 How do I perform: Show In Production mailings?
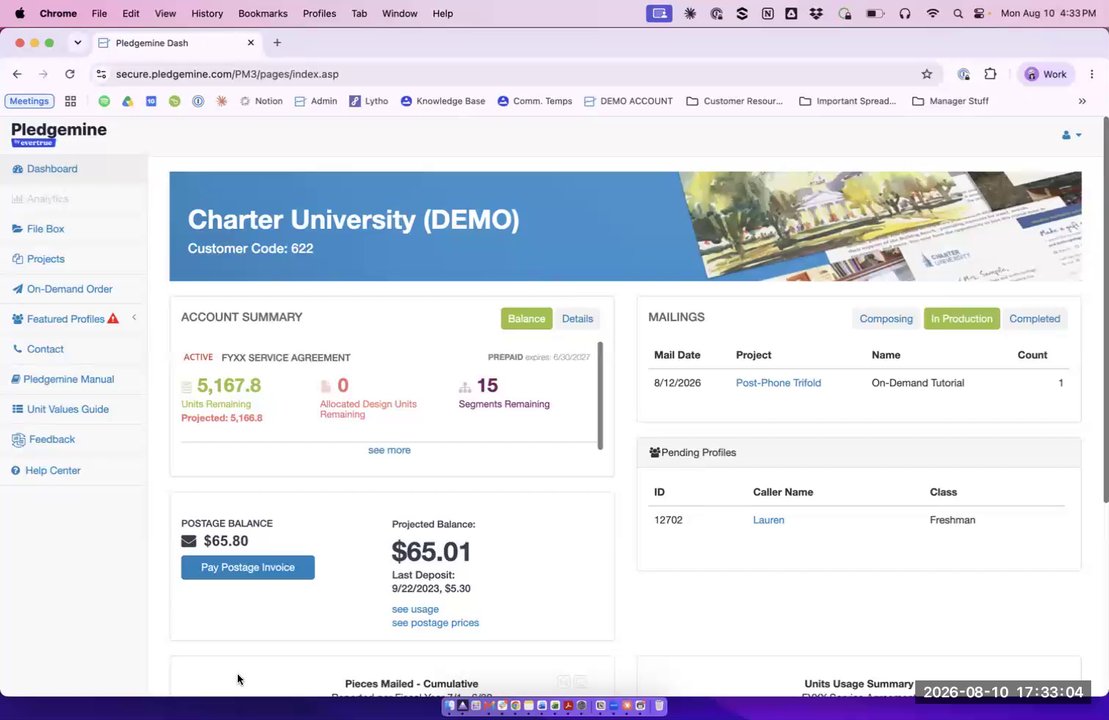tap(961, 319)
